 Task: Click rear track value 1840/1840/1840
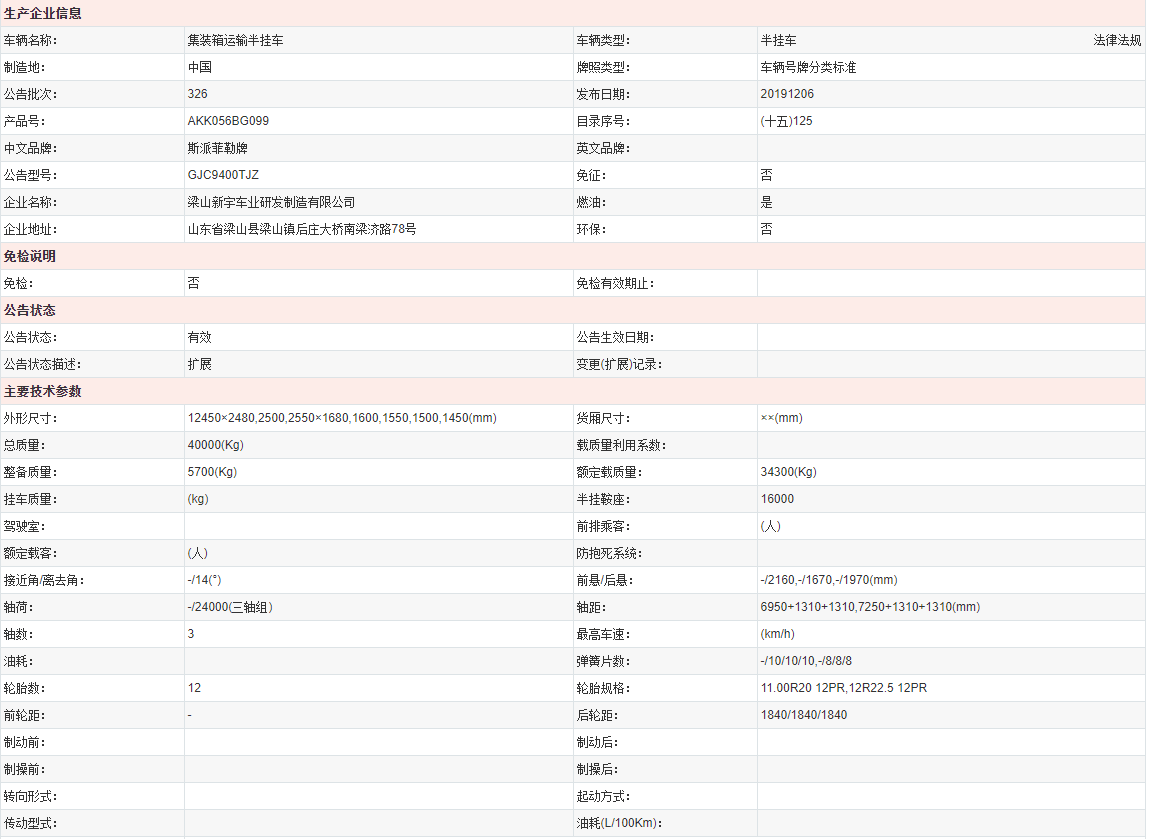click(x=803, y=715)
